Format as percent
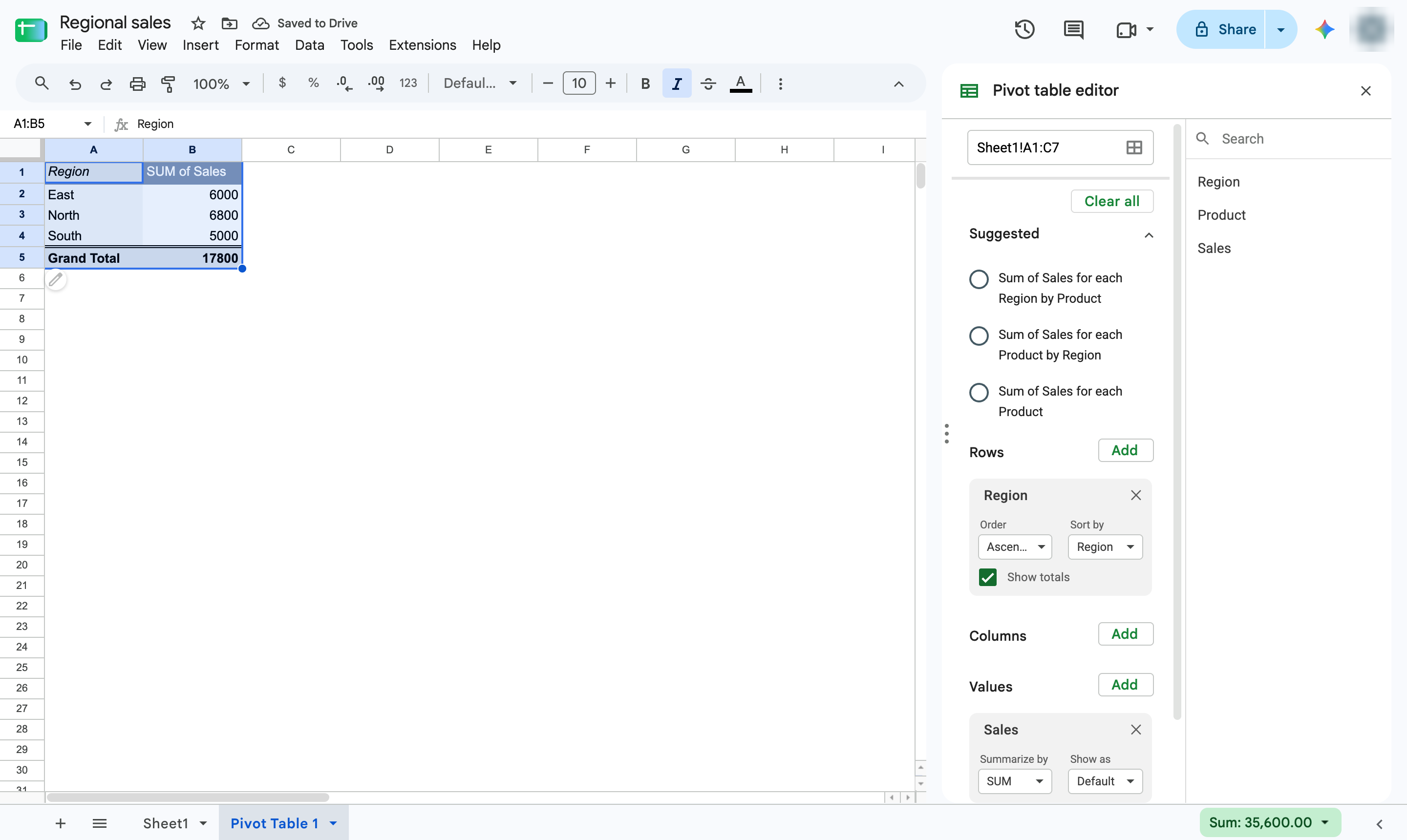The image size is (1407, 840). pos(313,83)
